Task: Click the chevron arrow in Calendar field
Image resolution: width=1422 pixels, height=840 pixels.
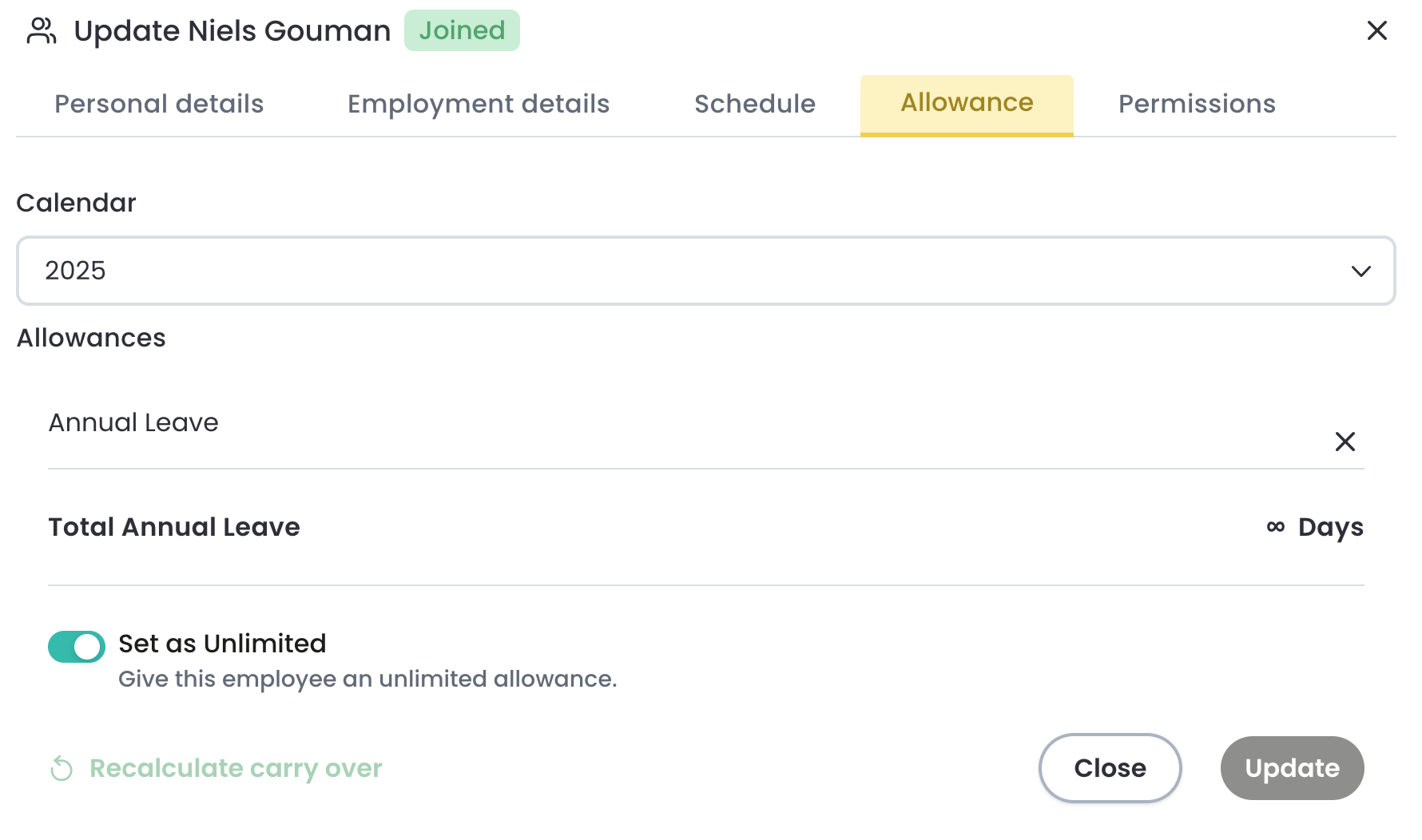Action: click(x=1360, y=271)
